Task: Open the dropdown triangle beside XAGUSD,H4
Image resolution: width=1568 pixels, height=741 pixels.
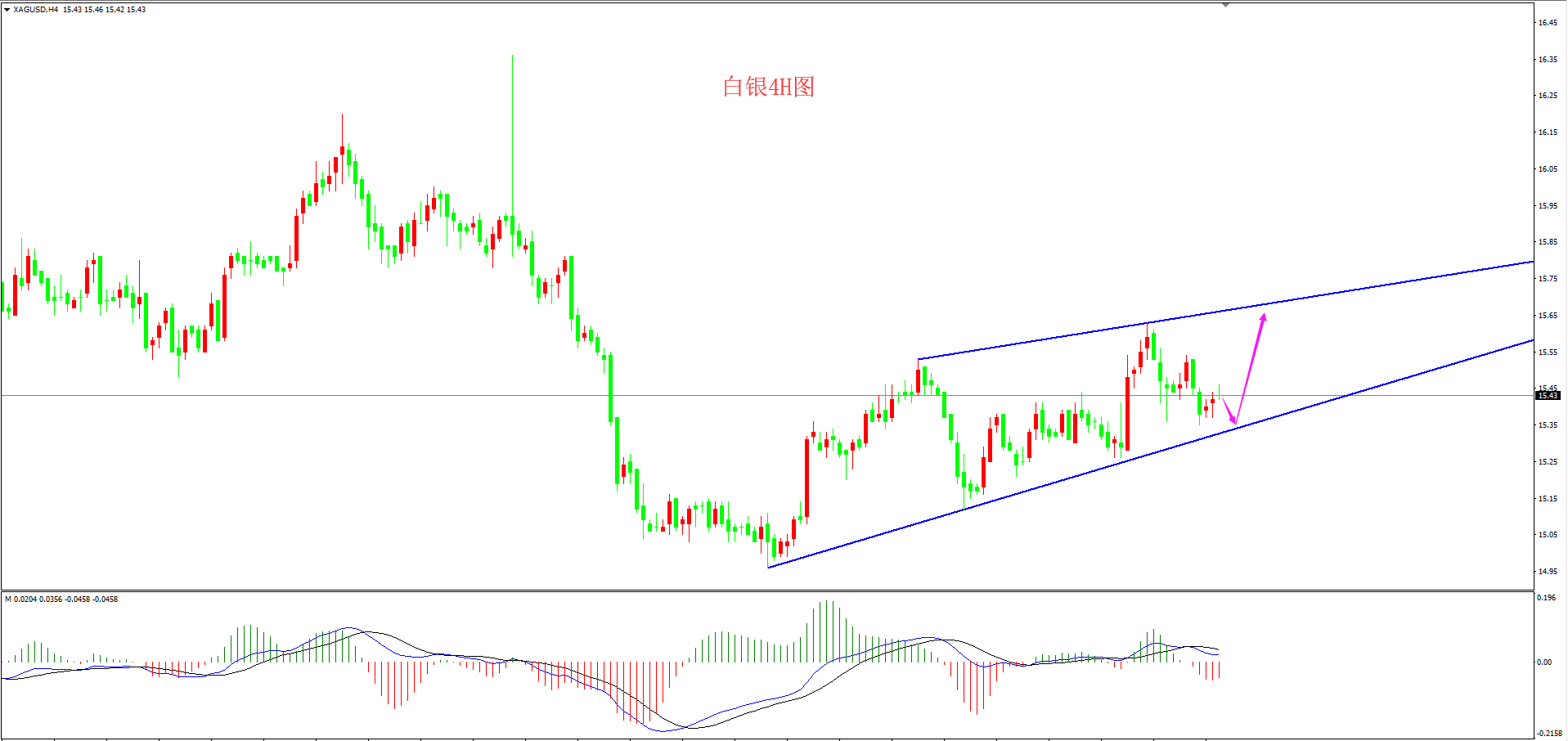Action: (7, 10)
